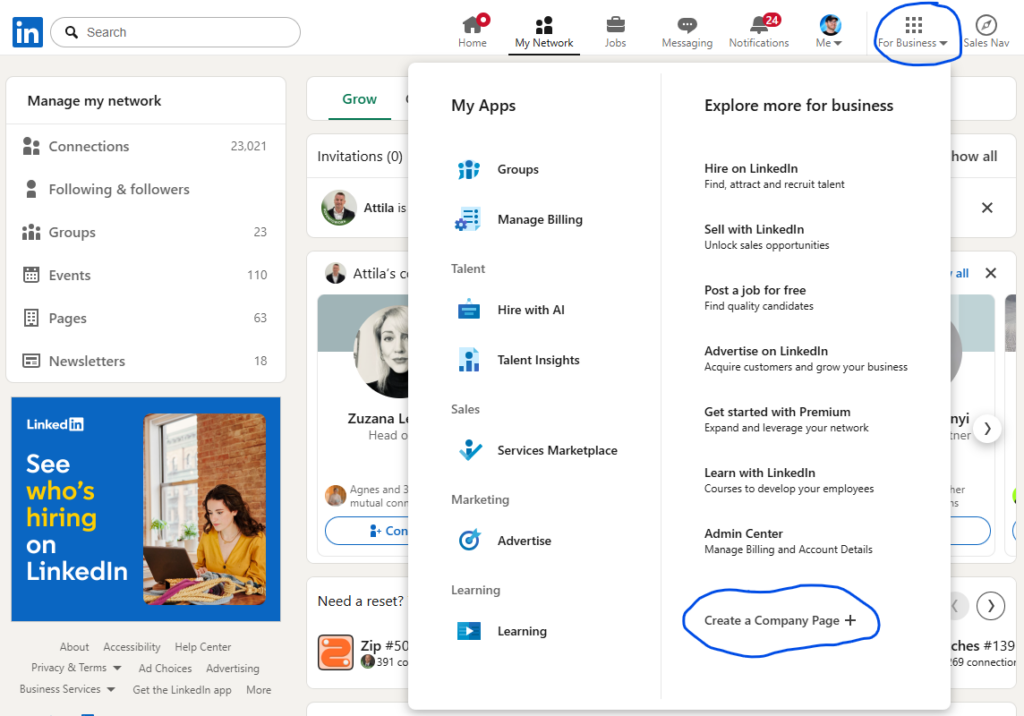The width and height of the screenshot is (1024, 716).
Task: Select Learn with LinkedIn option
Action: (789, 480)
